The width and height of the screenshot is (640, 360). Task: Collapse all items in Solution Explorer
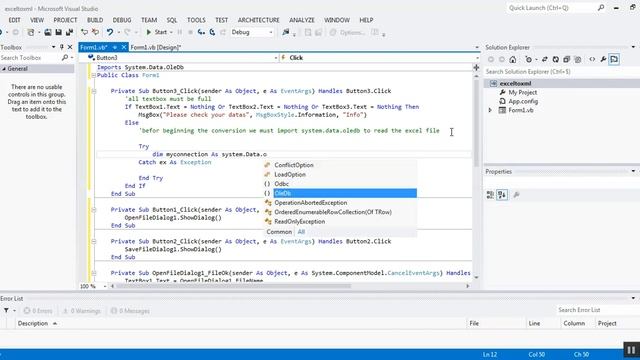click(x=567, y=60)
